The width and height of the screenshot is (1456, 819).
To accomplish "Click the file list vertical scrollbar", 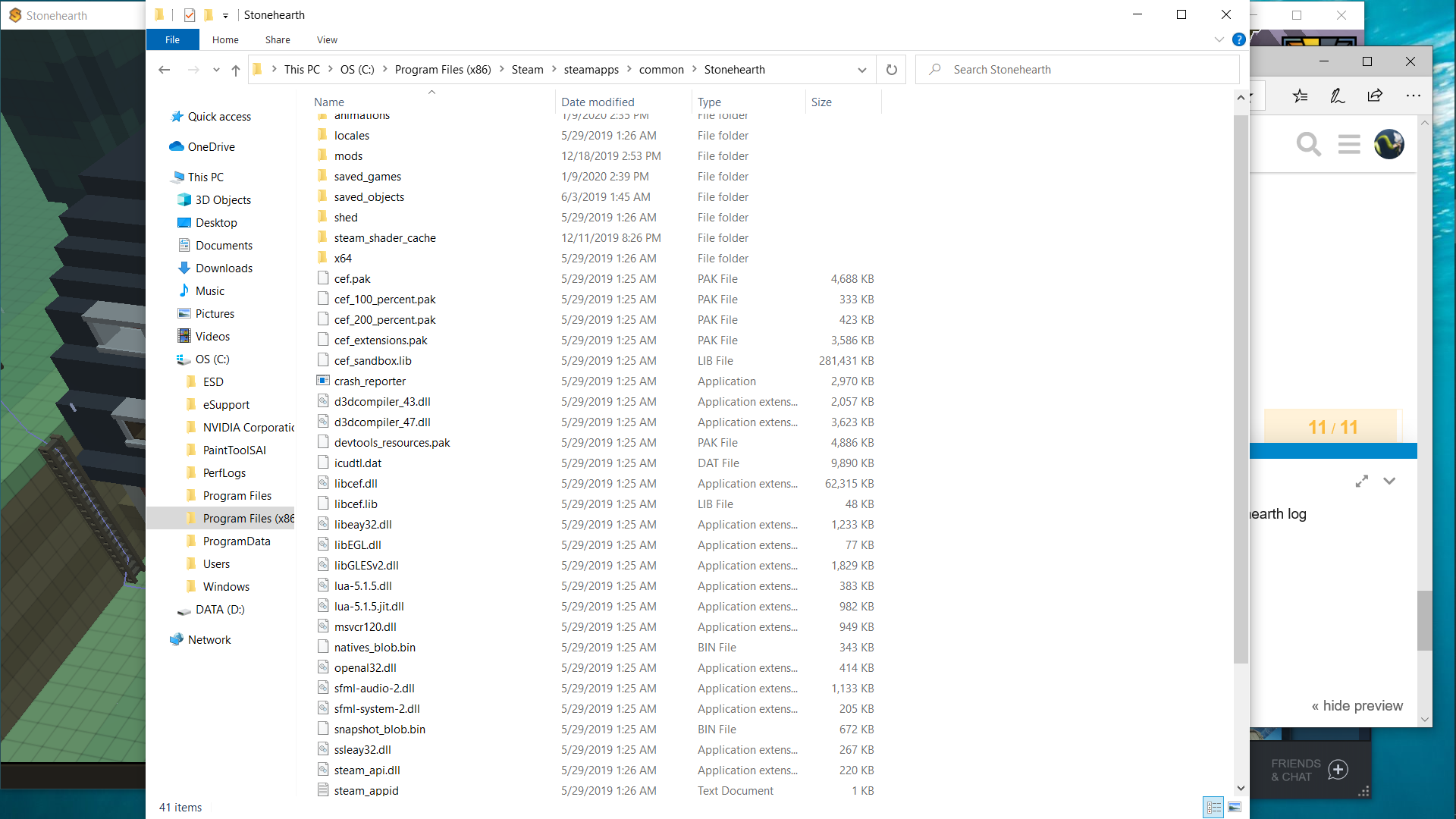I will click(1241, 390).
